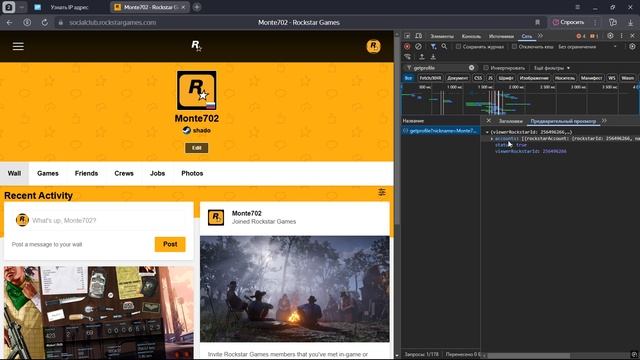640x360 pixels.
Task: Select the DevTools inspect element icon
Action: [x=407, y=36]
